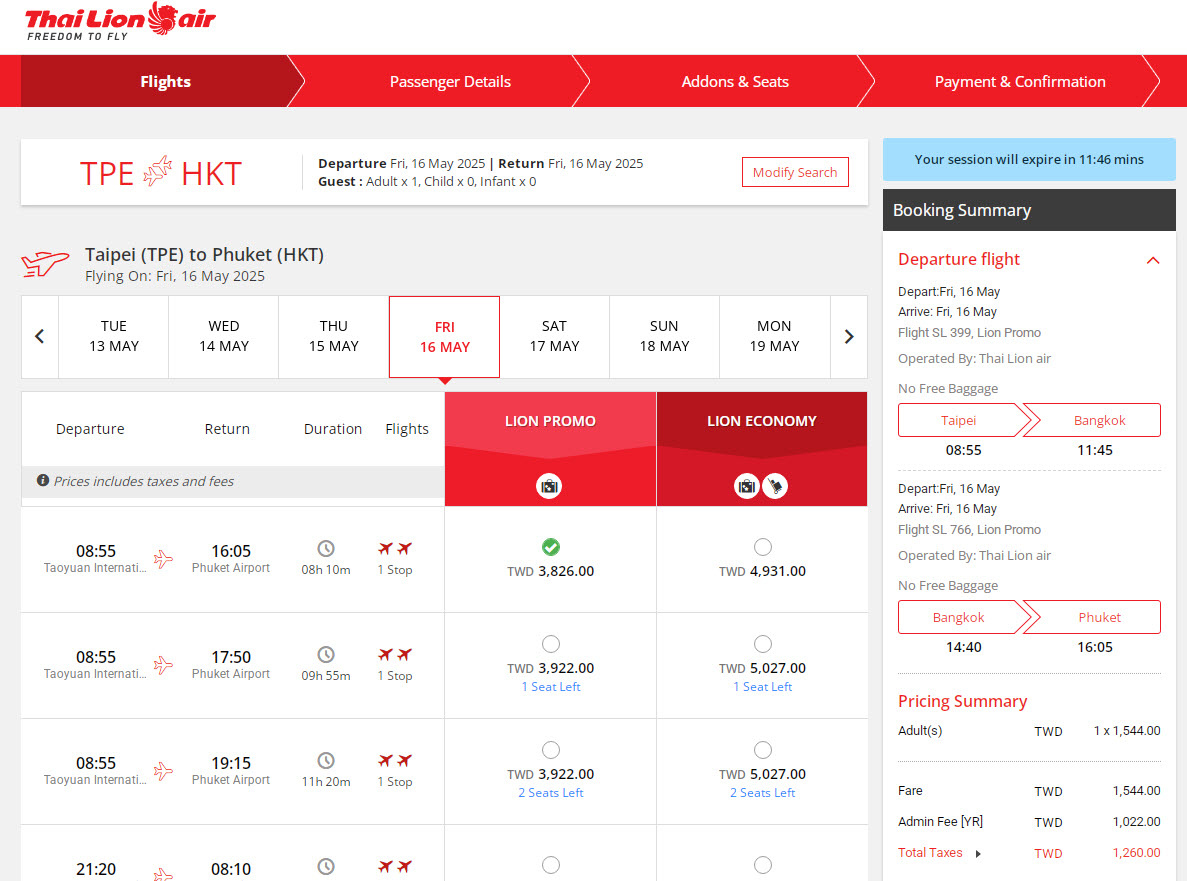
Task: Select Lion Promo fare for 17:50 arrival
Action: point(551,644)
